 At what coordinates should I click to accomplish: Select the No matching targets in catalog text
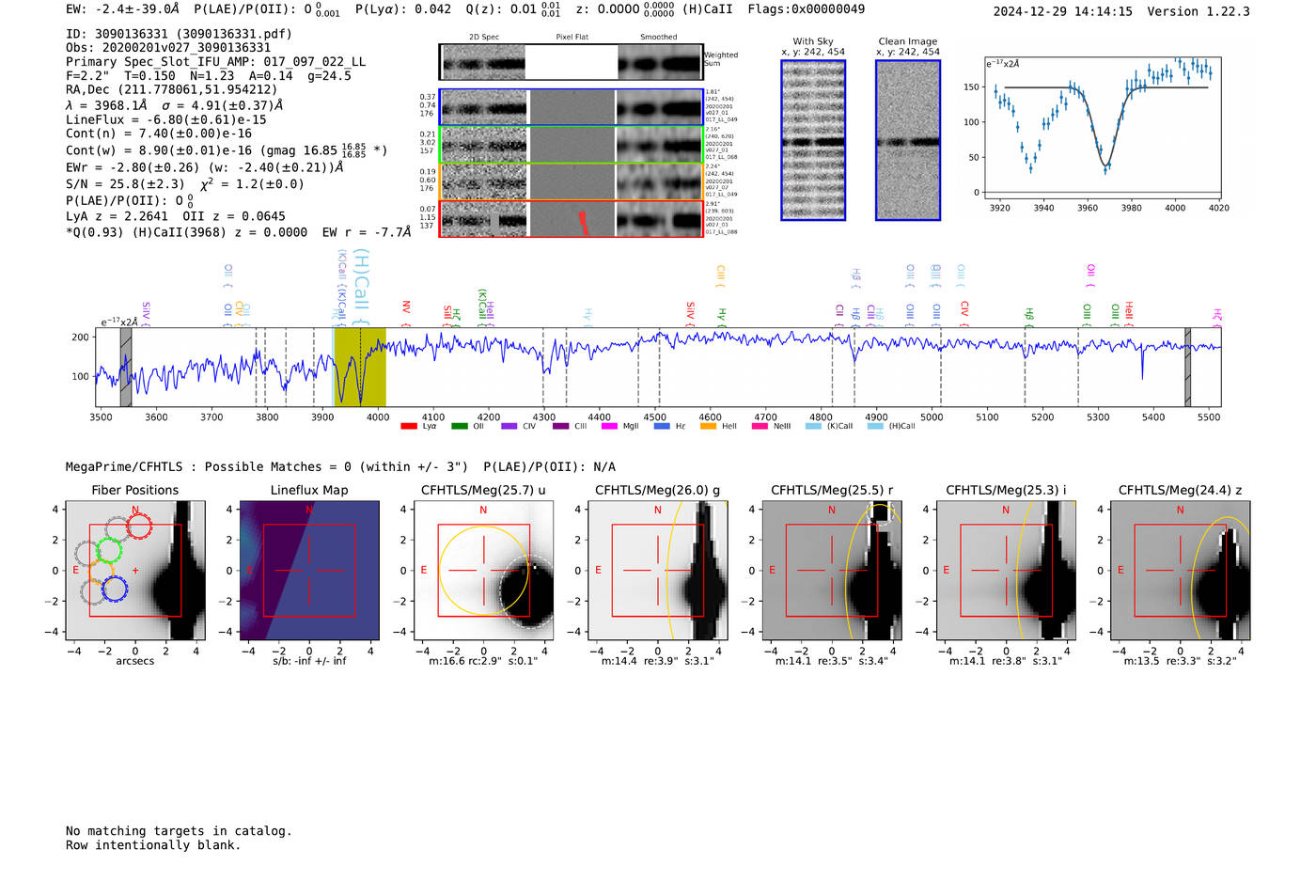[179, 831]
